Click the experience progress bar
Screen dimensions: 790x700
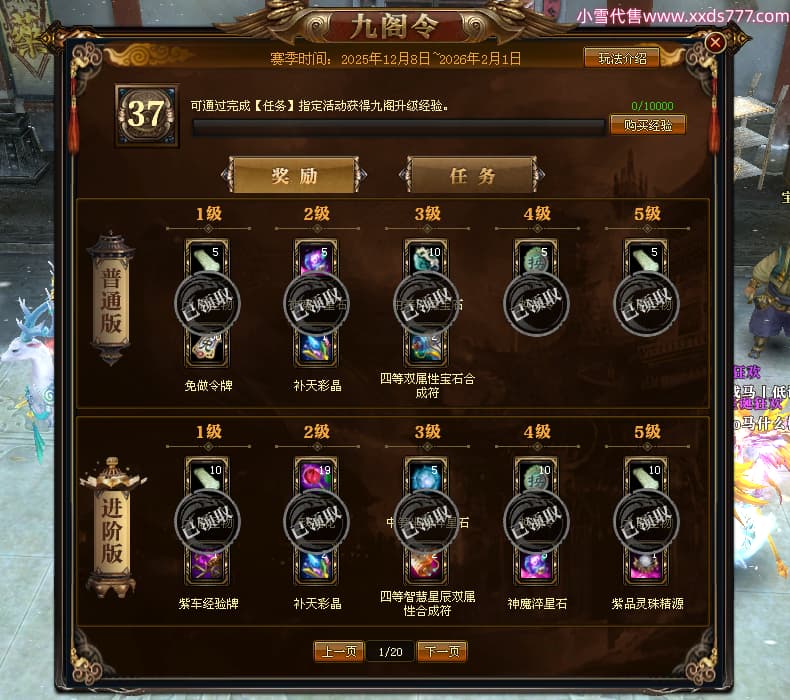pyautogui.click(x=398, y=127)
